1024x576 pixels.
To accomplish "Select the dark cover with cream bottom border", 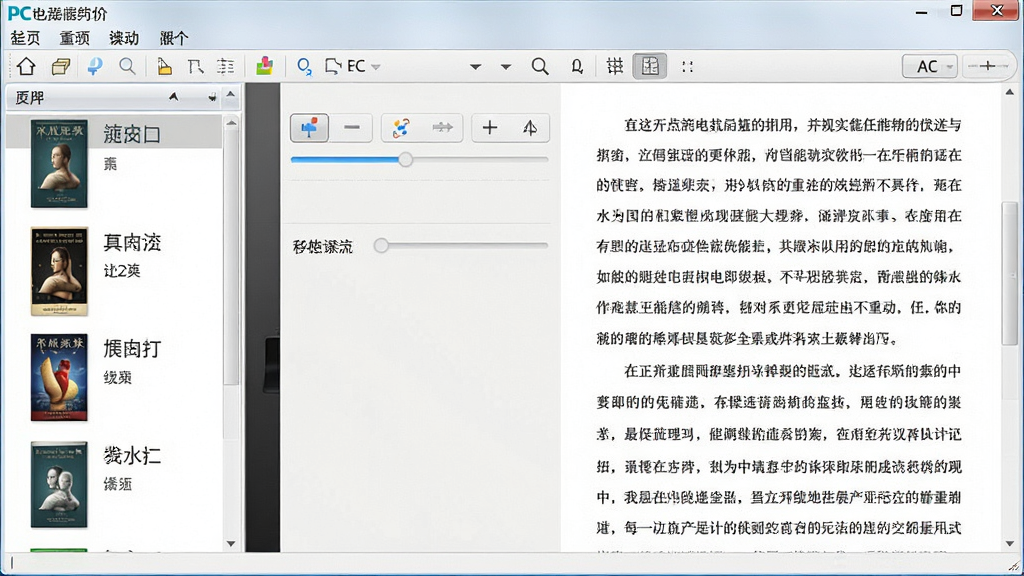I will (59, 271).
